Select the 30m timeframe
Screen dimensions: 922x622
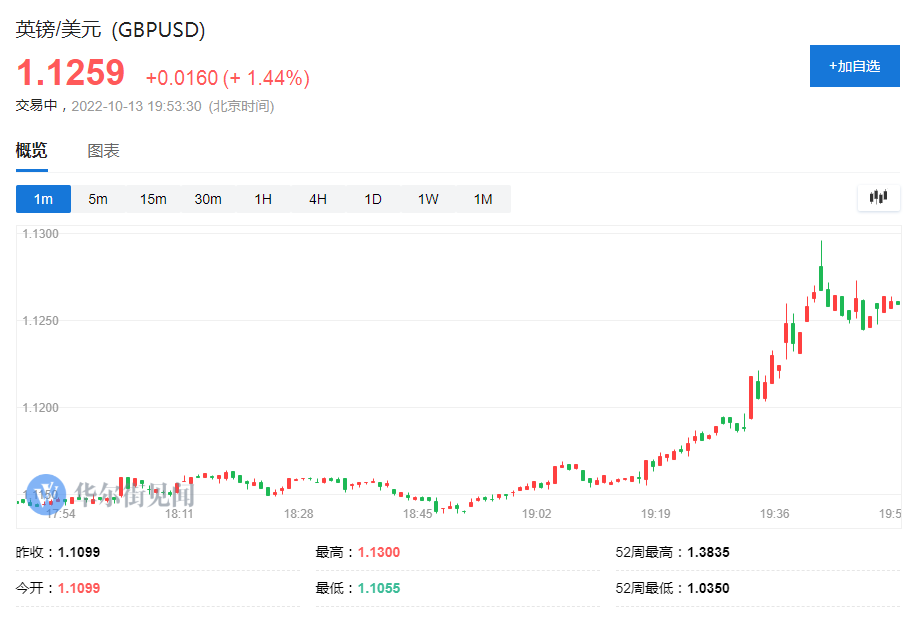(x=208, y=199)
